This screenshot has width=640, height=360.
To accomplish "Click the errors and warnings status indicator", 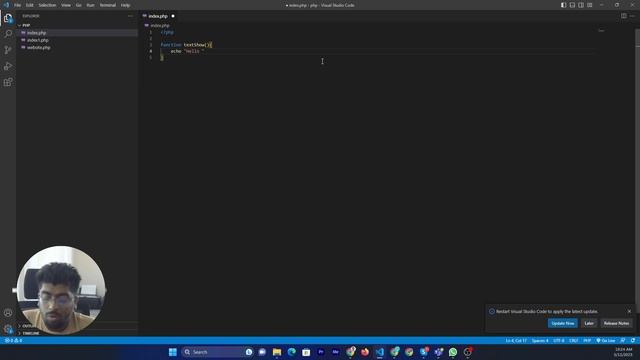I will (13, 340).
